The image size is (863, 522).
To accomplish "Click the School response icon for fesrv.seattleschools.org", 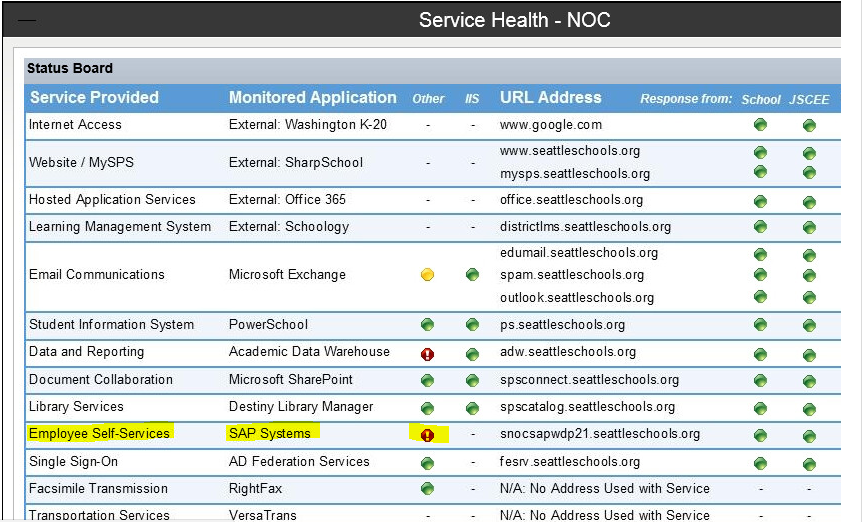I will pyautogui.click(x=761, y=463).
